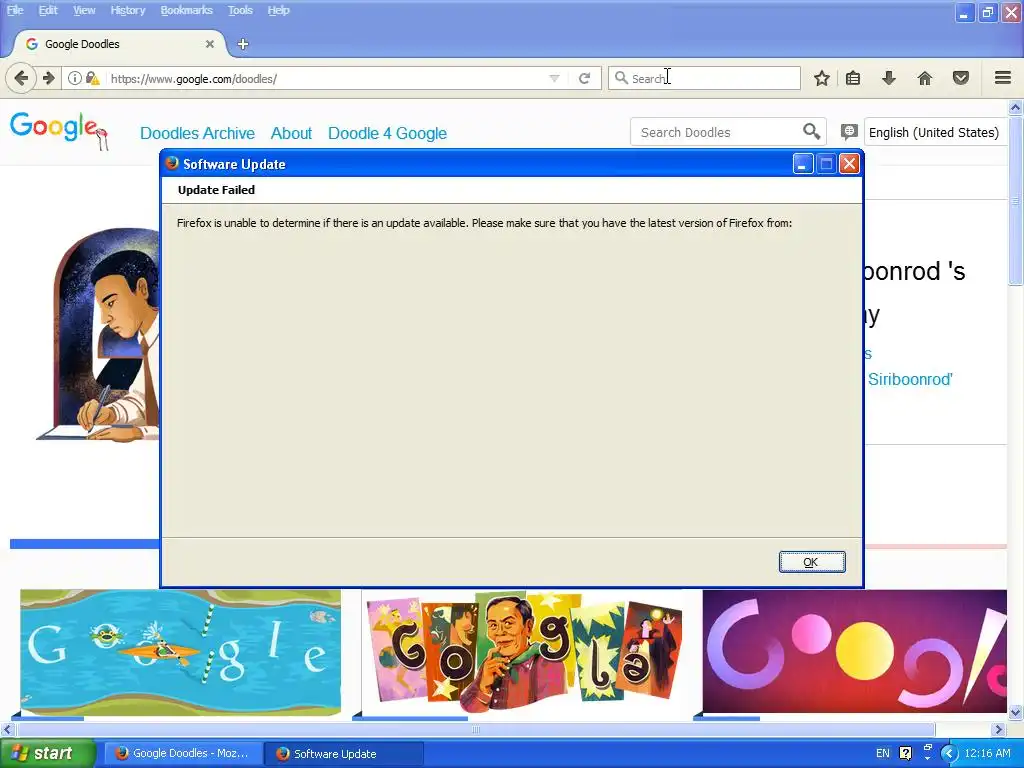Open the Edit menu
The height and width of the screenshot is (768, 1024).
(x=48, y=10)
